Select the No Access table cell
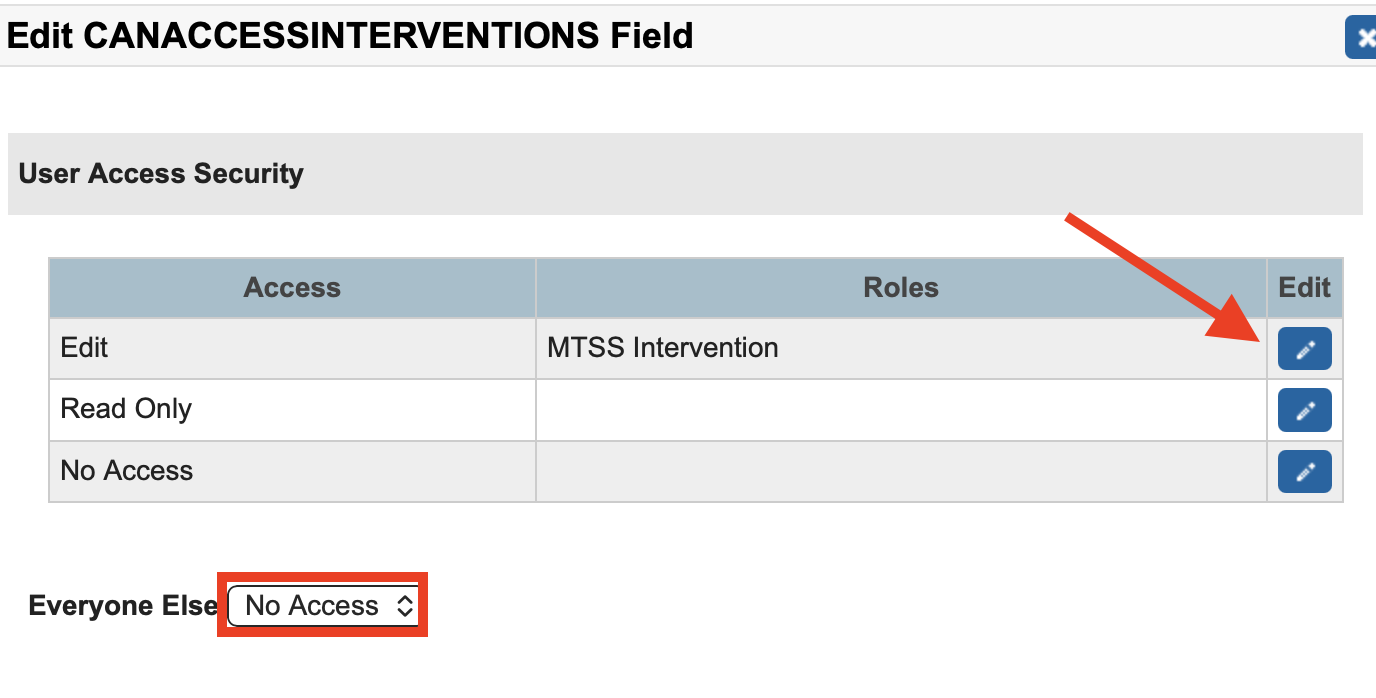Screen dimensions: 1376x698 pos(292,471)
